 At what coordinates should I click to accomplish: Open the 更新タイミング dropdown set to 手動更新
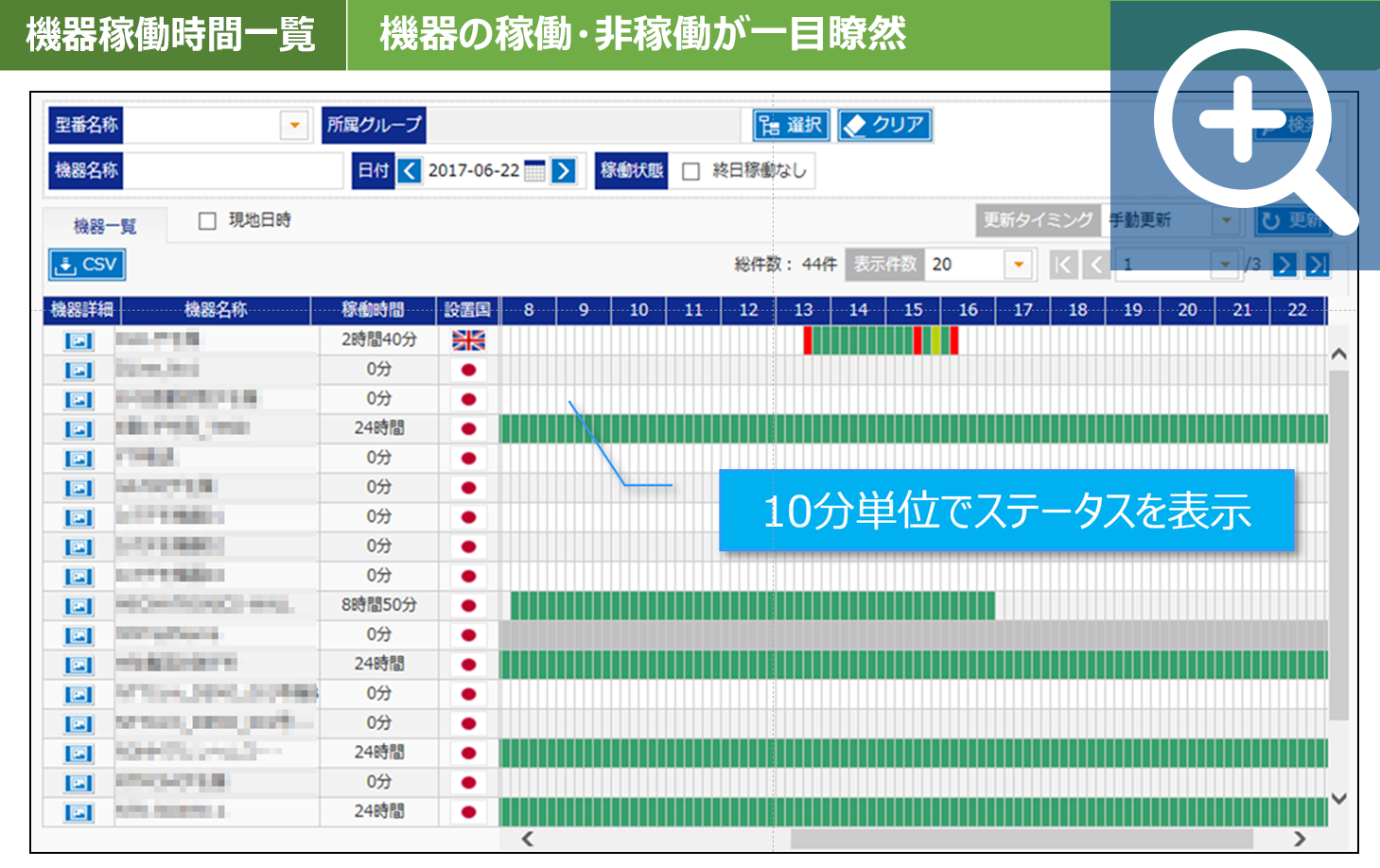tap(1227, 220)
